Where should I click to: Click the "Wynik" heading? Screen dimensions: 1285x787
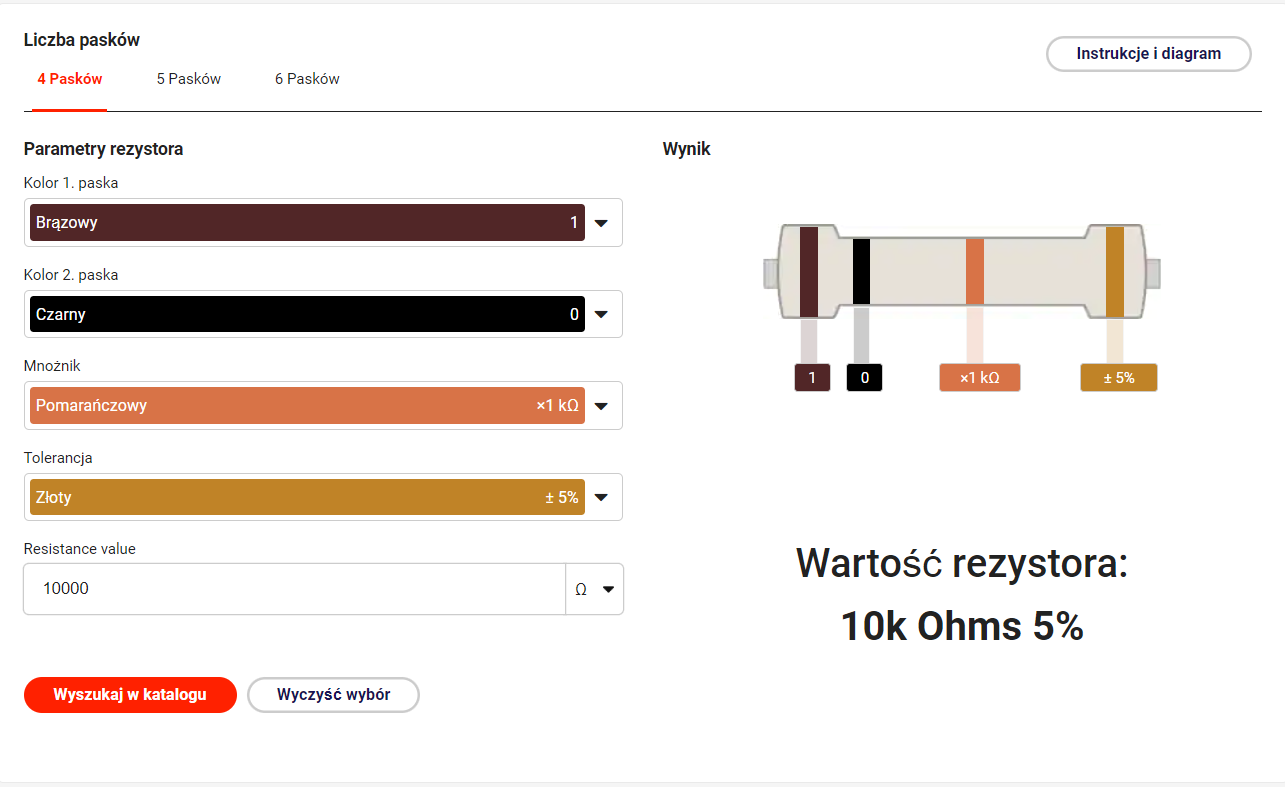[x=687, y=149]
